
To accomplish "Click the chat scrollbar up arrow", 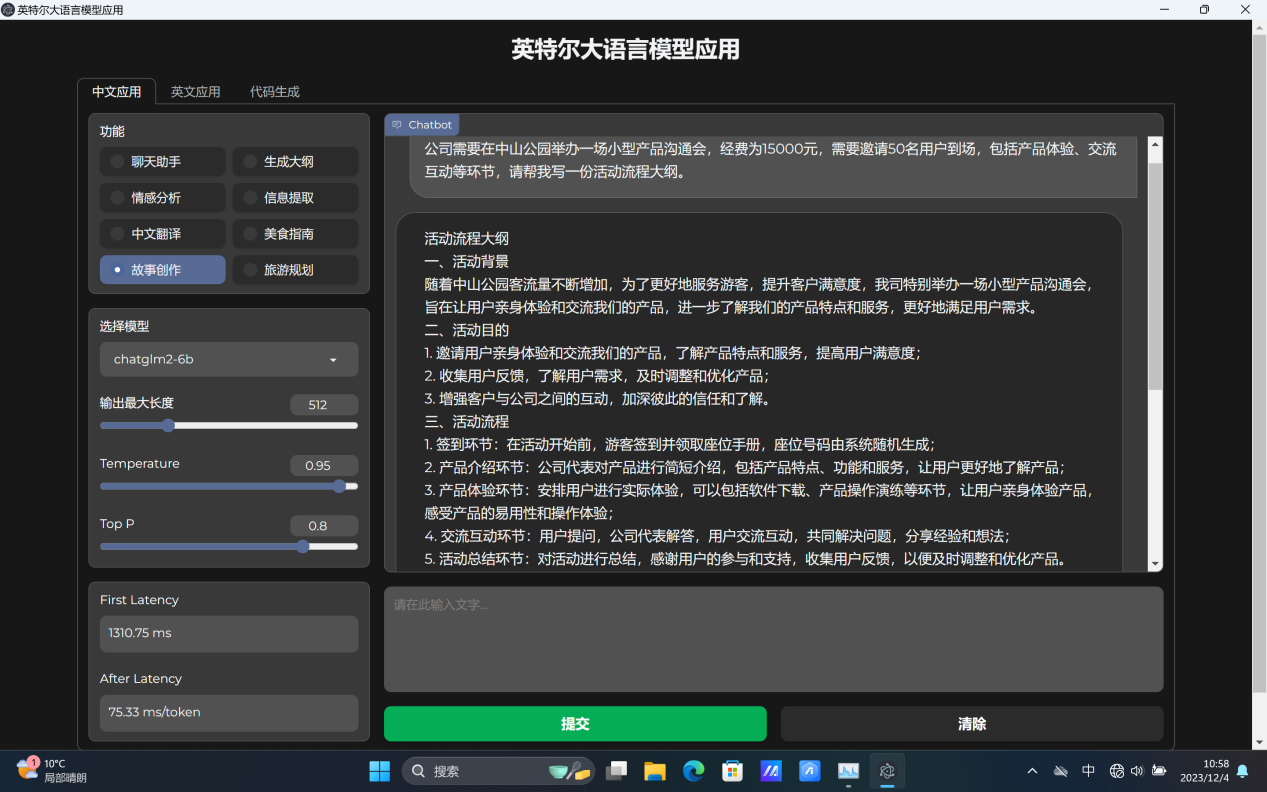I will [1155, 144].
